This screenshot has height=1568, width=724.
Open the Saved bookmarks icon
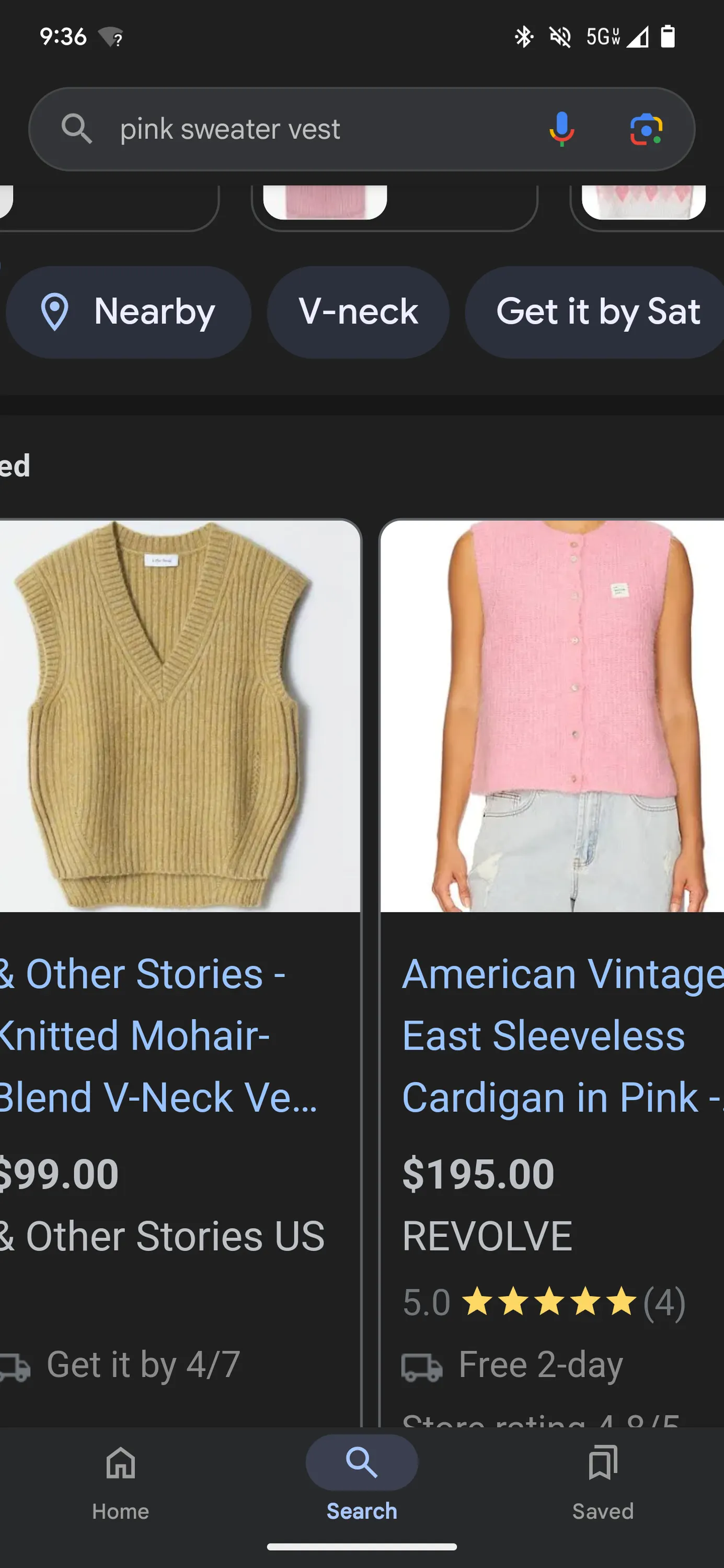(603, 1463)
